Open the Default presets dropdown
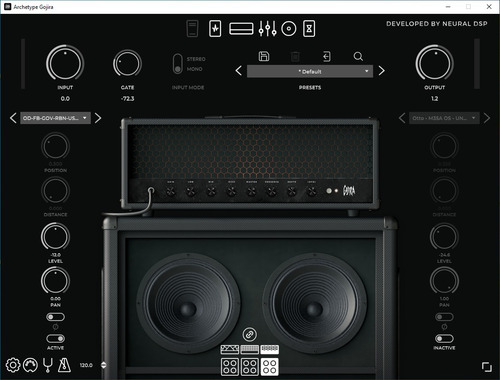The image size is (500, 380). click(310, 71)
